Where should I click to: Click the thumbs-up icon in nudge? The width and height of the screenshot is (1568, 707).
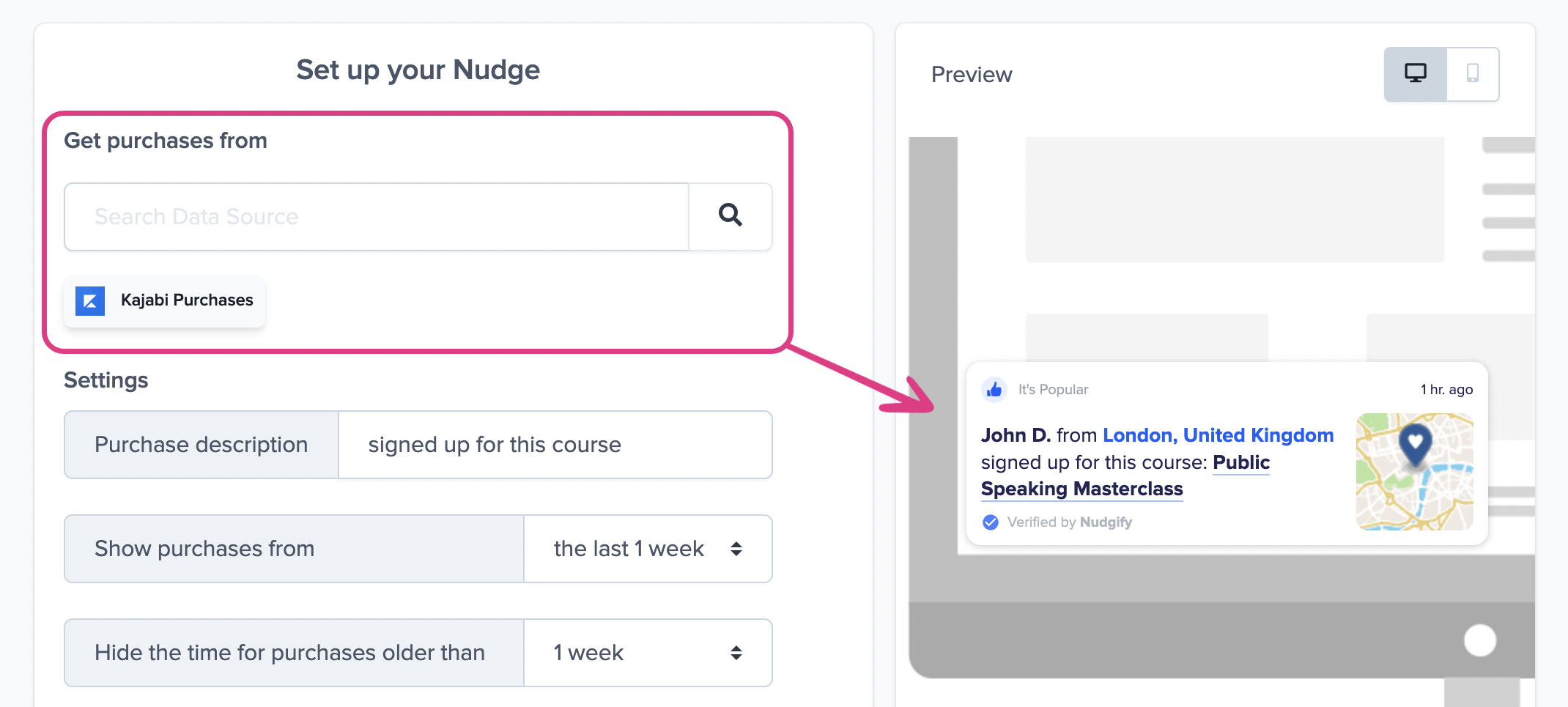pos(994,389)
